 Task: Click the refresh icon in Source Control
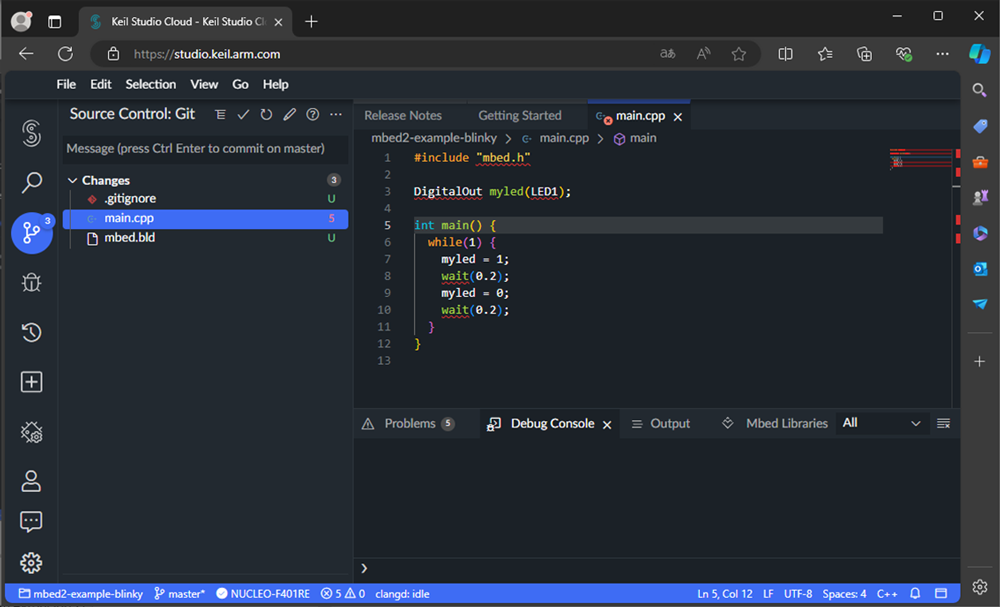coord(266,115)
